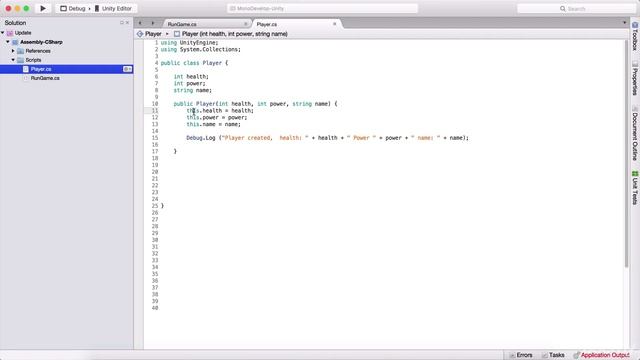This screenshot has height=360, width=640.
Task: Navigate back with the left arrow
Action: click(x=140, y=23)
